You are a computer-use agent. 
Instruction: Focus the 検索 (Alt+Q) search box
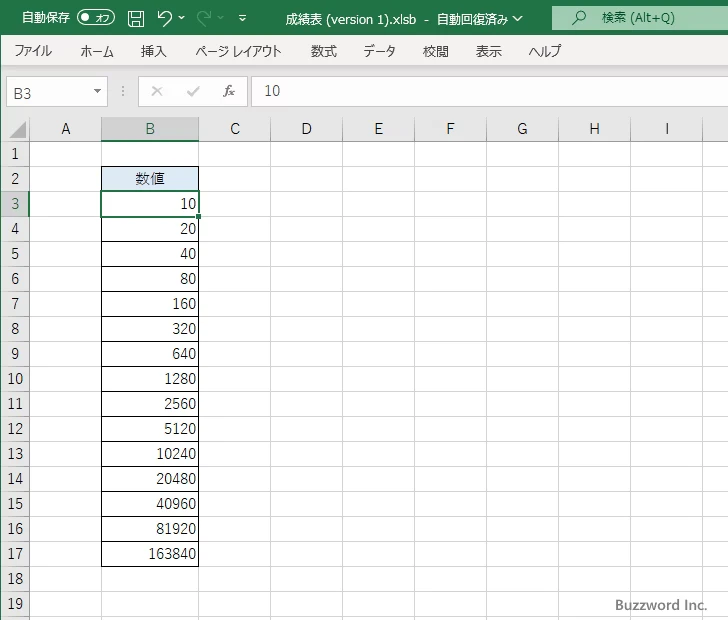pos(640,18)
